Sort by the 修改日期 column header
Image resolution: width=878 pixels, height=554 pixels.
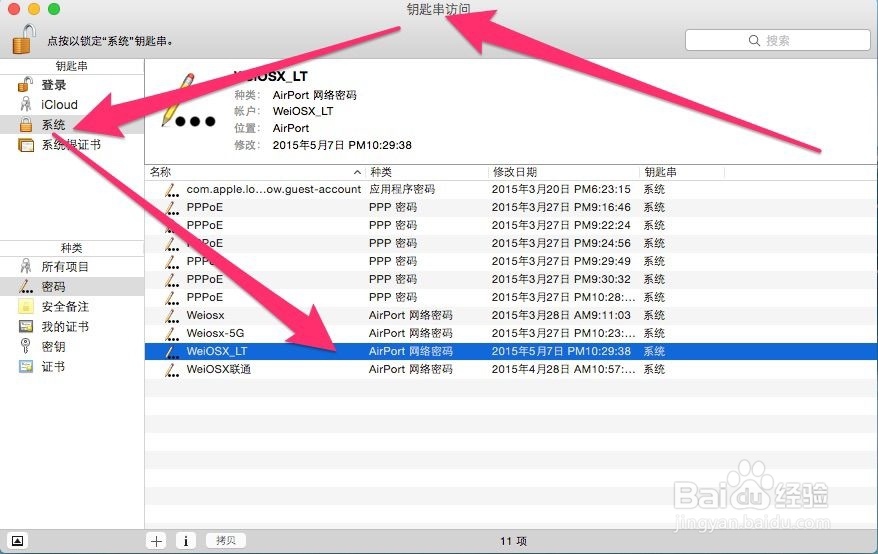click(x=564, y=172)
